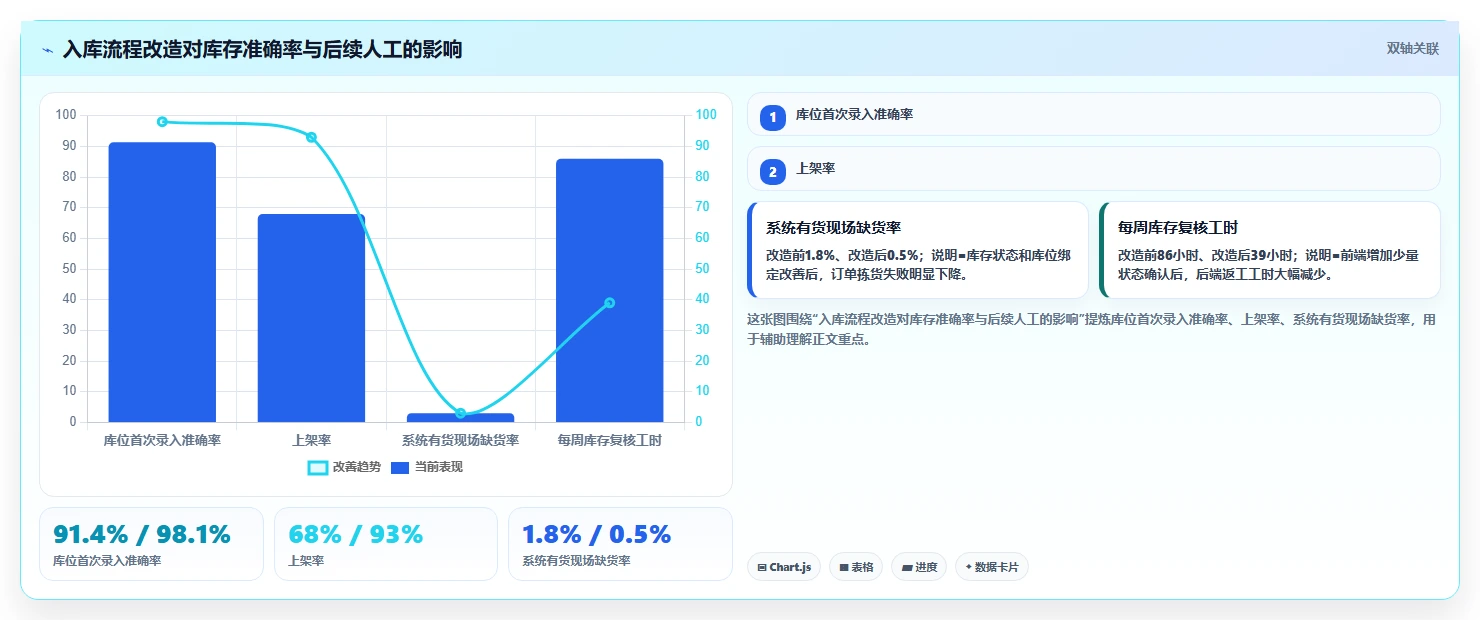Open the 系统有货现场缺货率 info card
The height and width of the screenshot is (620, 1480).
[918, 250]
